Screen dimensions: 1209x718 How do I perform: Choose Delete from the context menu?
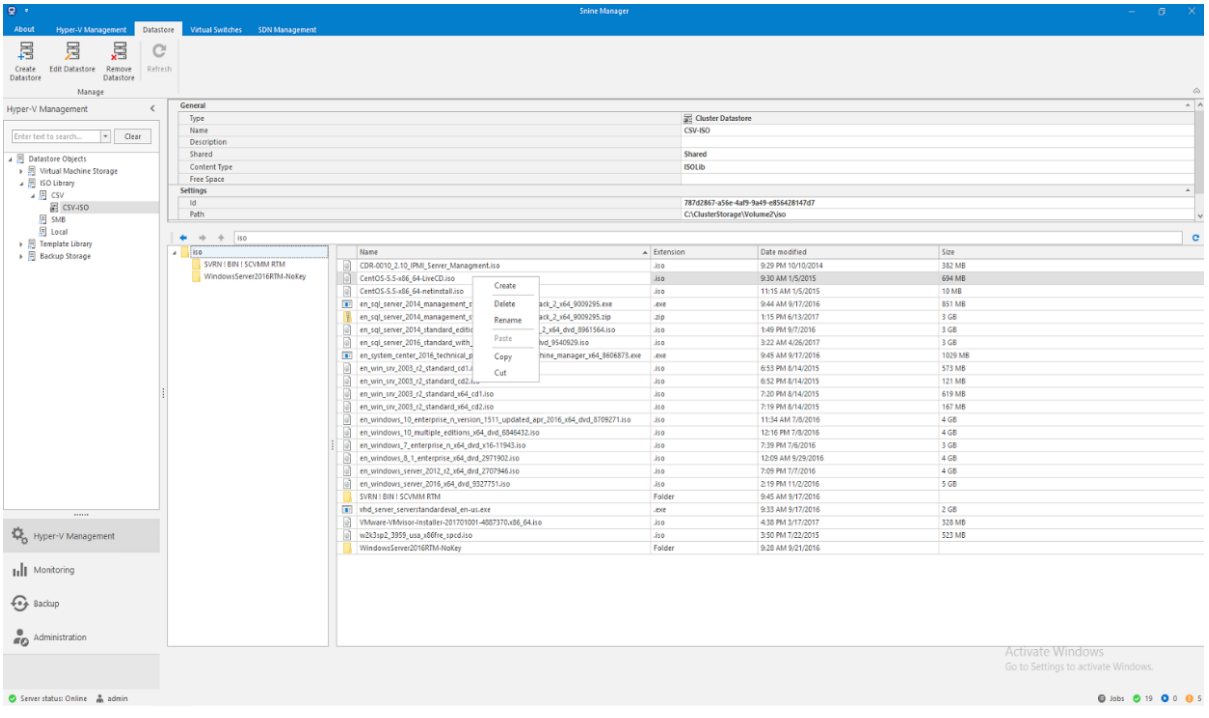(x=505, y=303)
